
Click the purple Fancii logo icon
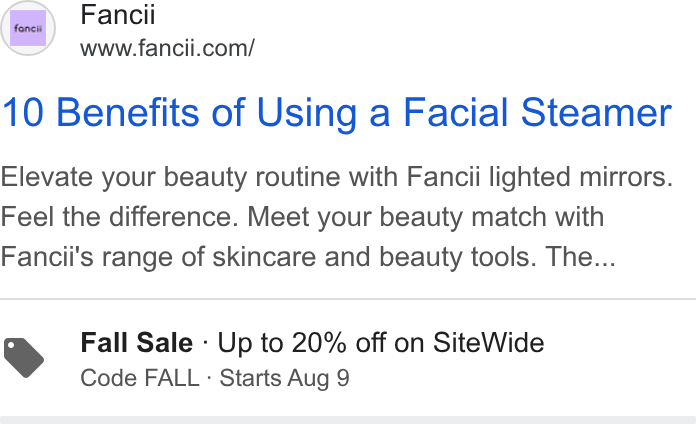28,28
